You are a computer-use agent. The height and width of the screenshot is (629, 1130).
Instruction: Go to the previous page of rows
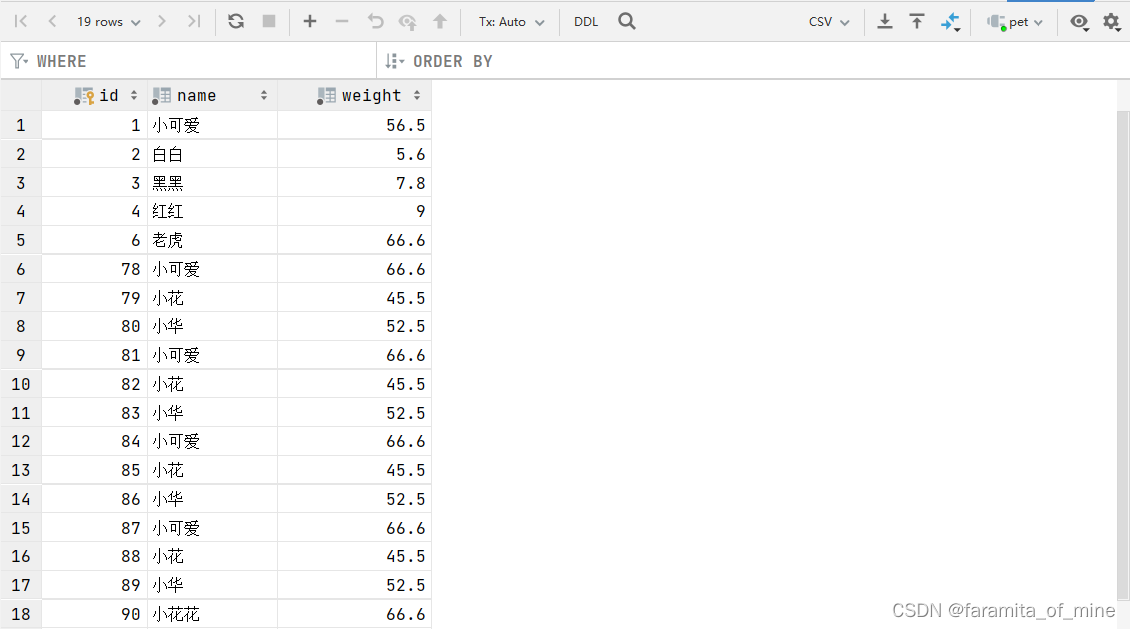click(52, 22)
